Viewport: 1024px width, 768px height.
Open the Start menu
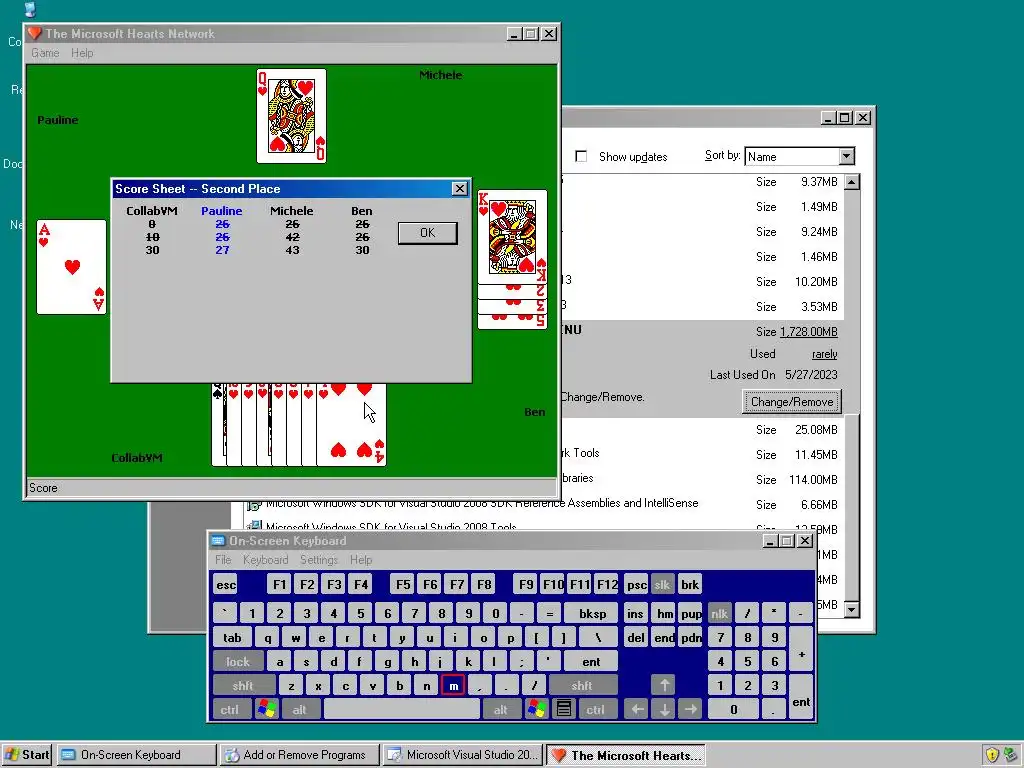point(27,755)
